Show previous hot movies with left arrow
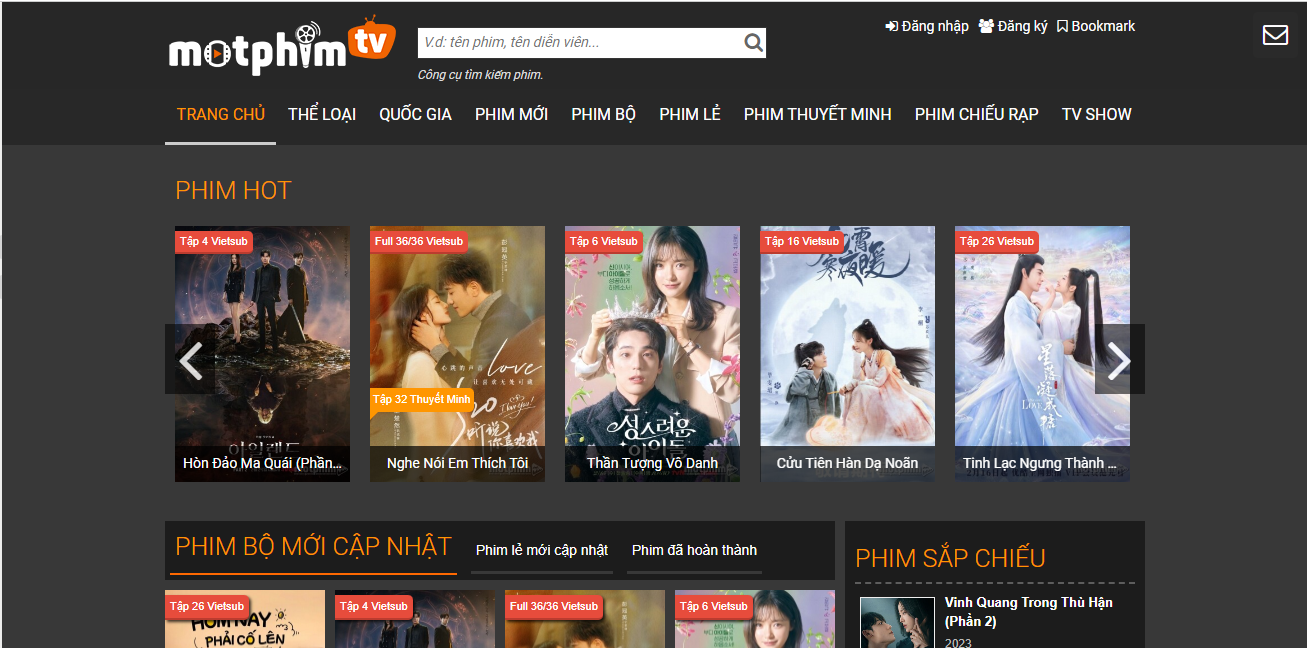1307x648 pixels. pos(190,359)
